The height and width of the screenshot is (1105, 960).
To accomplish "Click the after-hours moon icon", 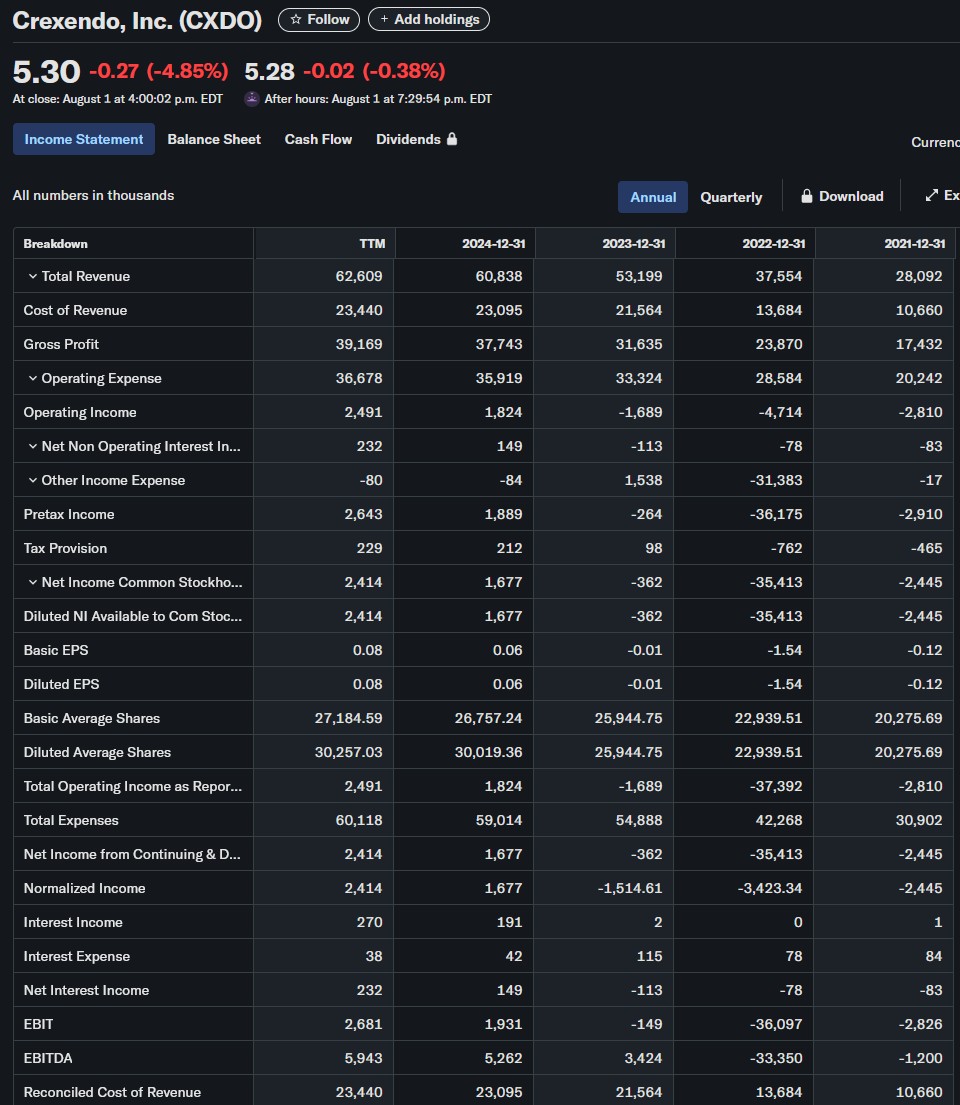I will point(252,99).
